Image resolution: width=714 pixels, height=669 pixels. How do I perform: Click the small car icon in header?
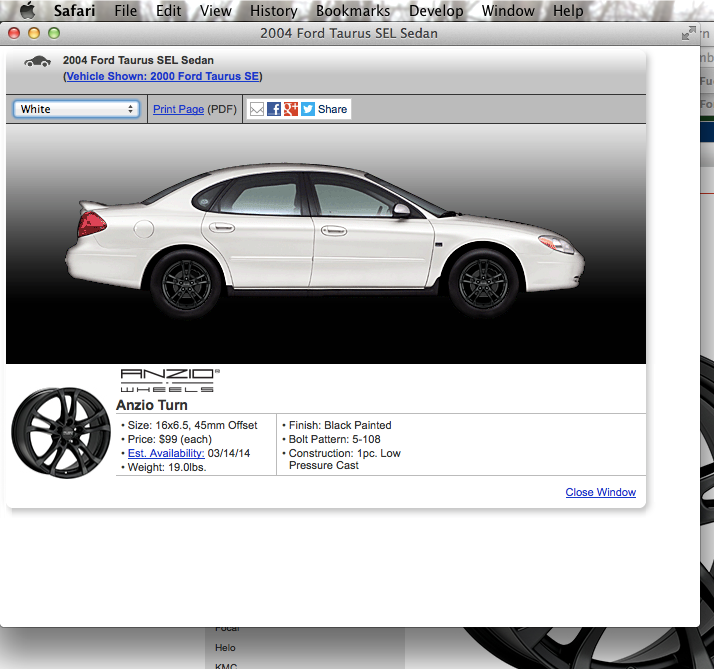37,61
